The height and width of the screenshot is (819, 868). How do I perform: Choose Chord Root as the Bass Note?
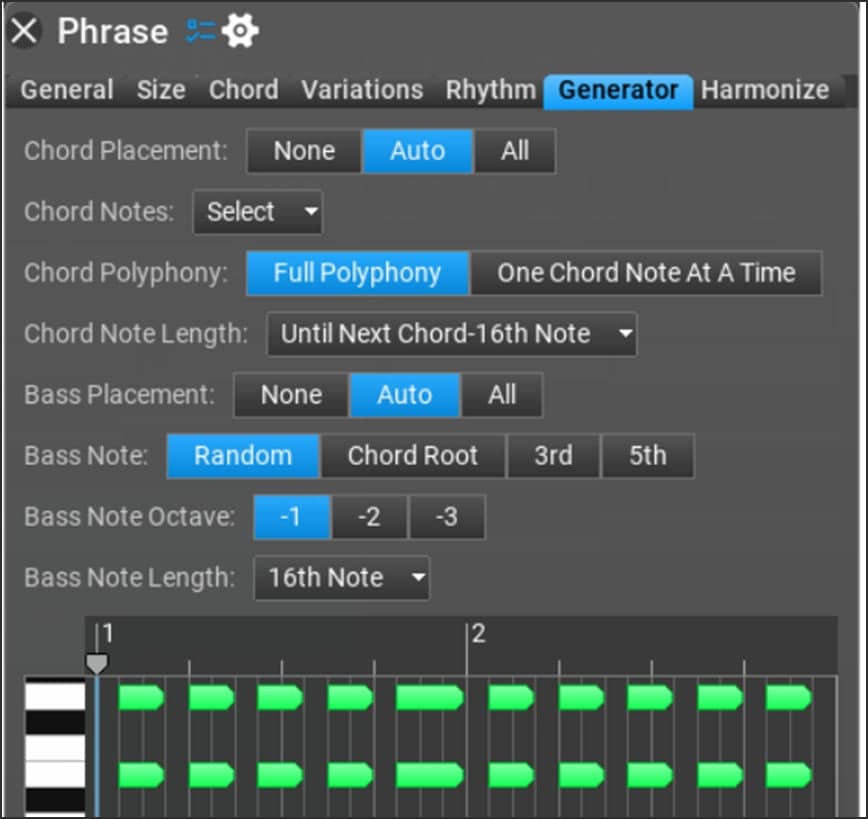413,456
